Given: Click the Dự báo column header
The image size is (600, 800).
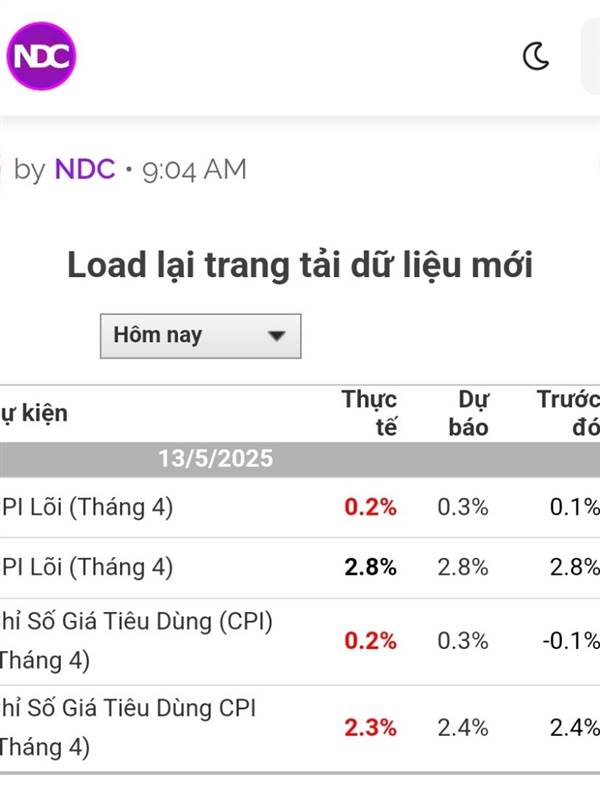Looking at the screenshot, I should [x=468, y=413].
